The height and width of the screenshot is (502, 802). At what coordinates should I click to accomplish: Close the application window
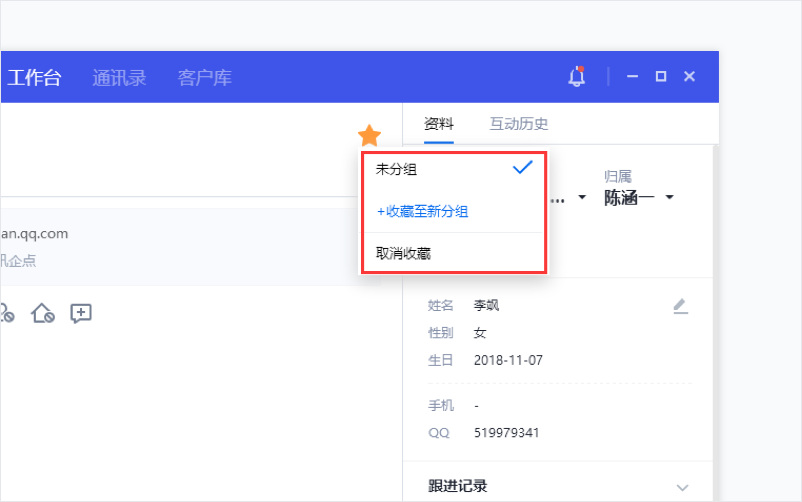689,76
